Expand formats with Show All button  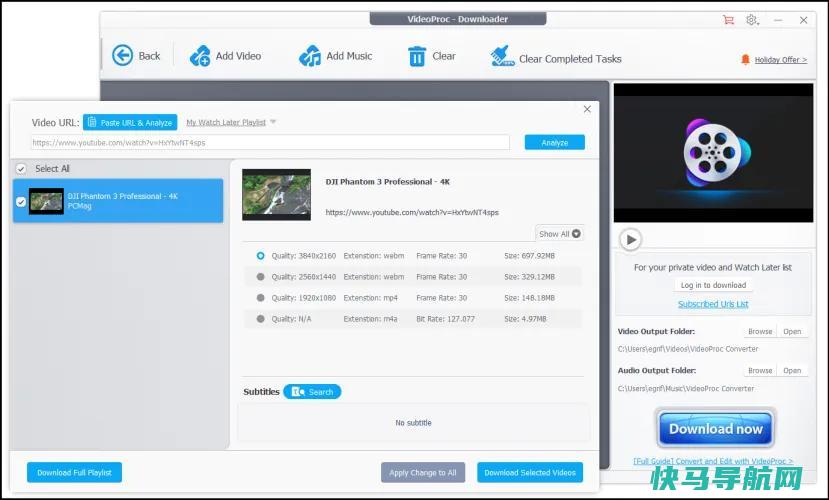559,234
